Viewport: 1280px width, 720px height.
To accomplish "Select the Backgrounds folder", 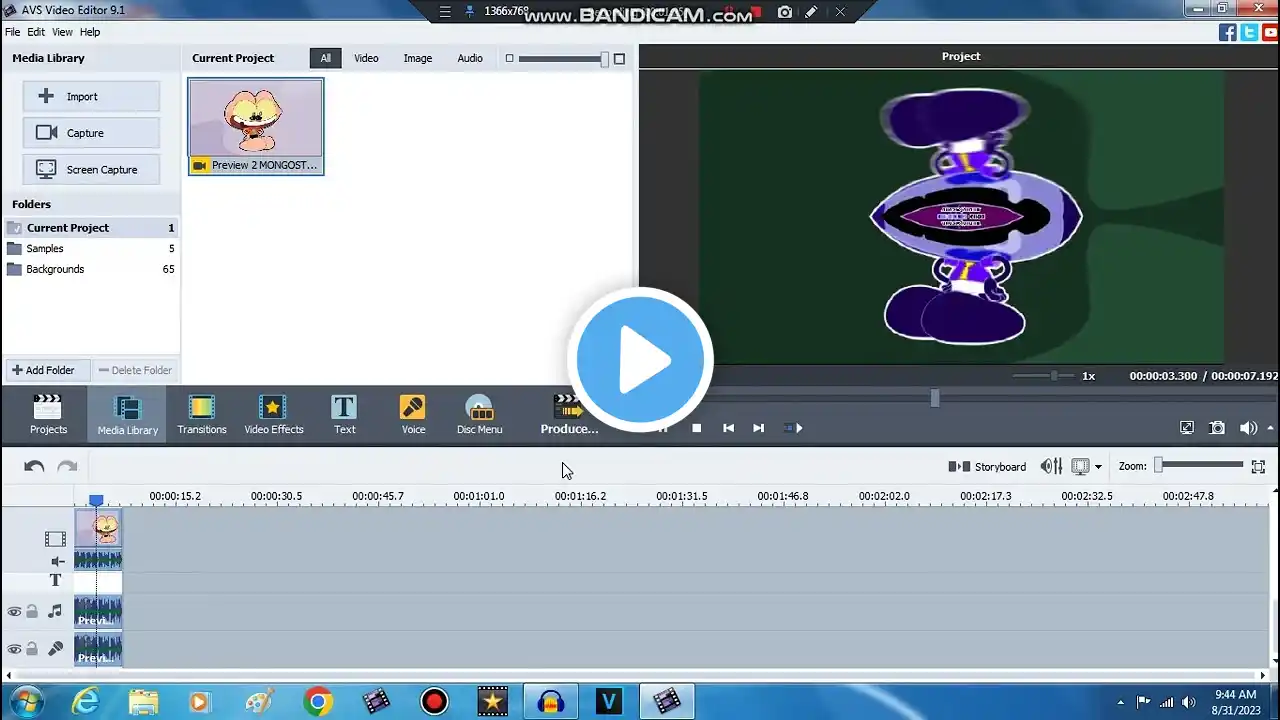I will pos(90,269).
